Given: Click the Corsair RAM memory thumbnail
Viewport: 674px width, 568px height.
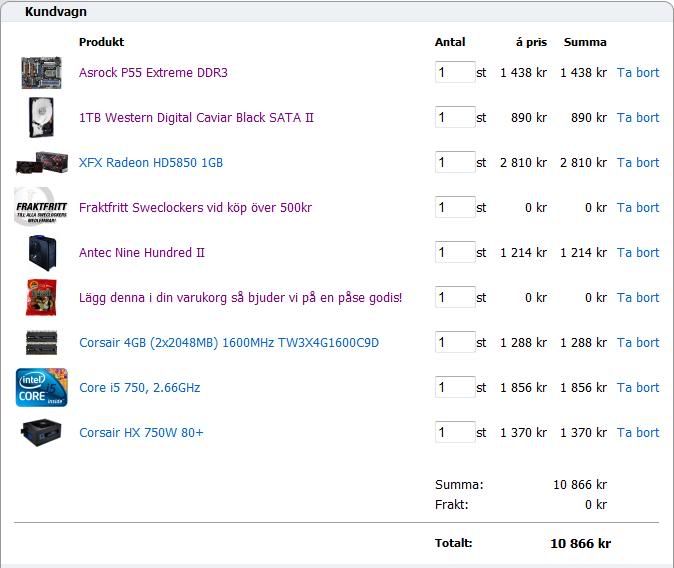Looking at the screenshot, I should point(41,343).
